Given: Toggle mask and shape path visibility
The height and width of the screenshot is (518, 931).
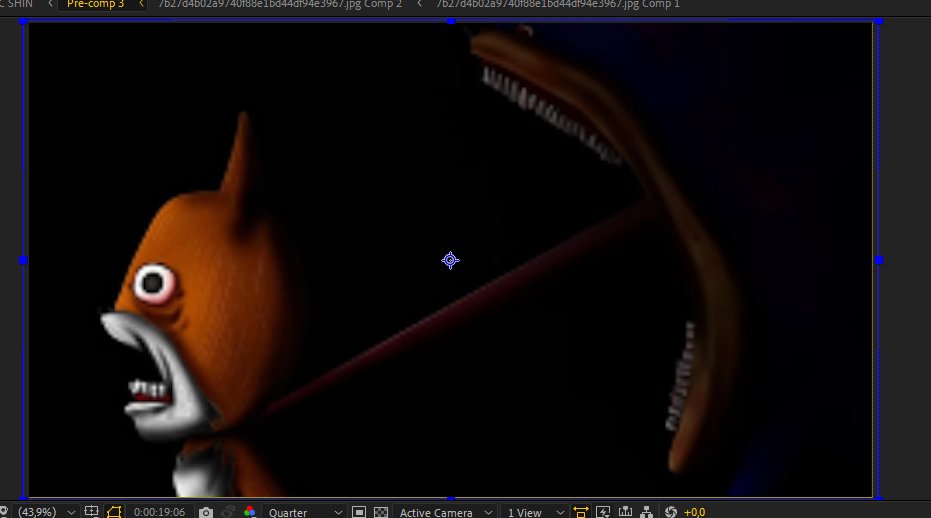Looking at the screenshot, I should click(114, 511).
